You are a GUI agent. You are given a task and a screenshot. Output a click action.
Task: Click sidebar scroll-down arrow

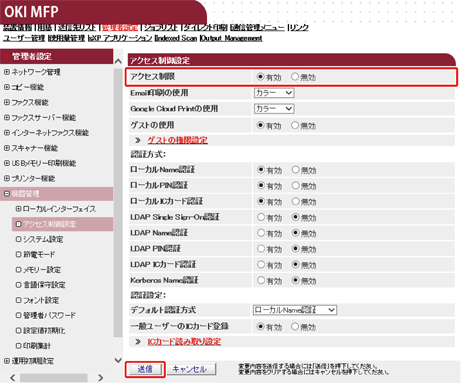118,360
